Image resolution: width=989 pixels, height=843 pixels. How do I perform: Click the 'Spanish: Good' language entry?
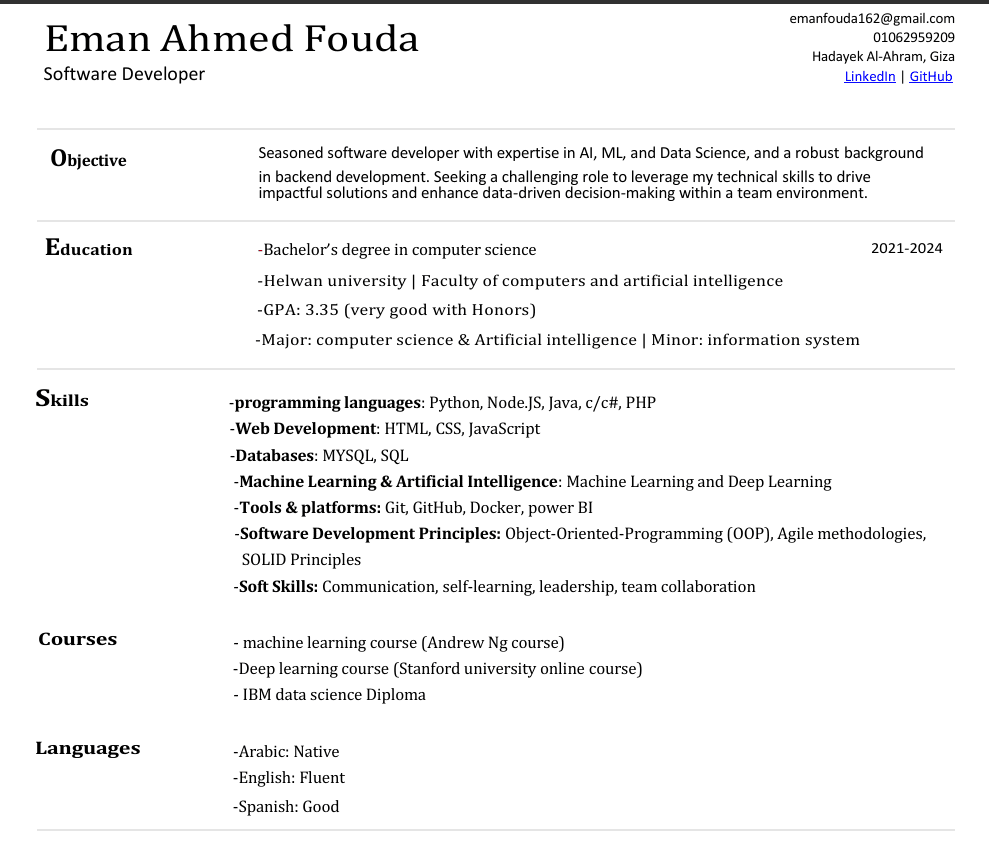coord(288,807)
